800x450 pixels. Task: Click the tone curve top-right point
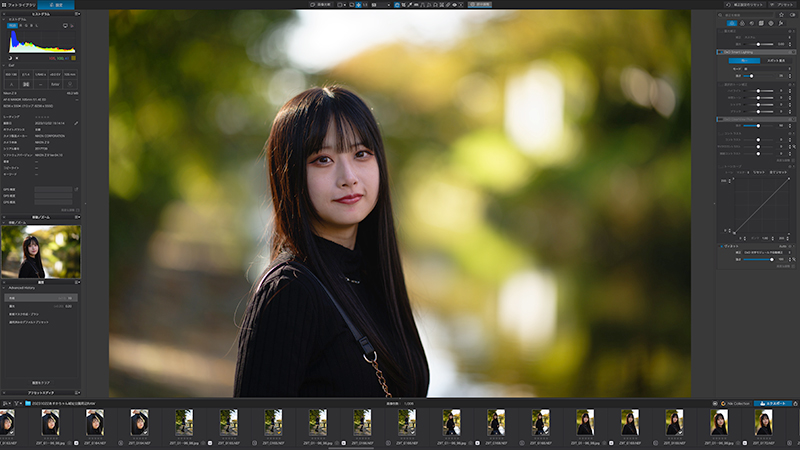click(x=789, y=179)
